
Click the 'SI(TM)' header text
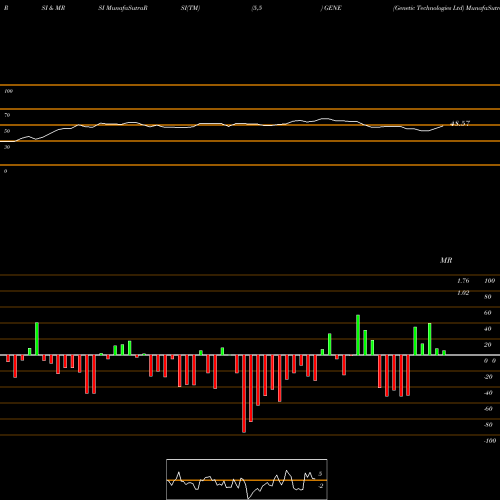click(x=190, y=8)
